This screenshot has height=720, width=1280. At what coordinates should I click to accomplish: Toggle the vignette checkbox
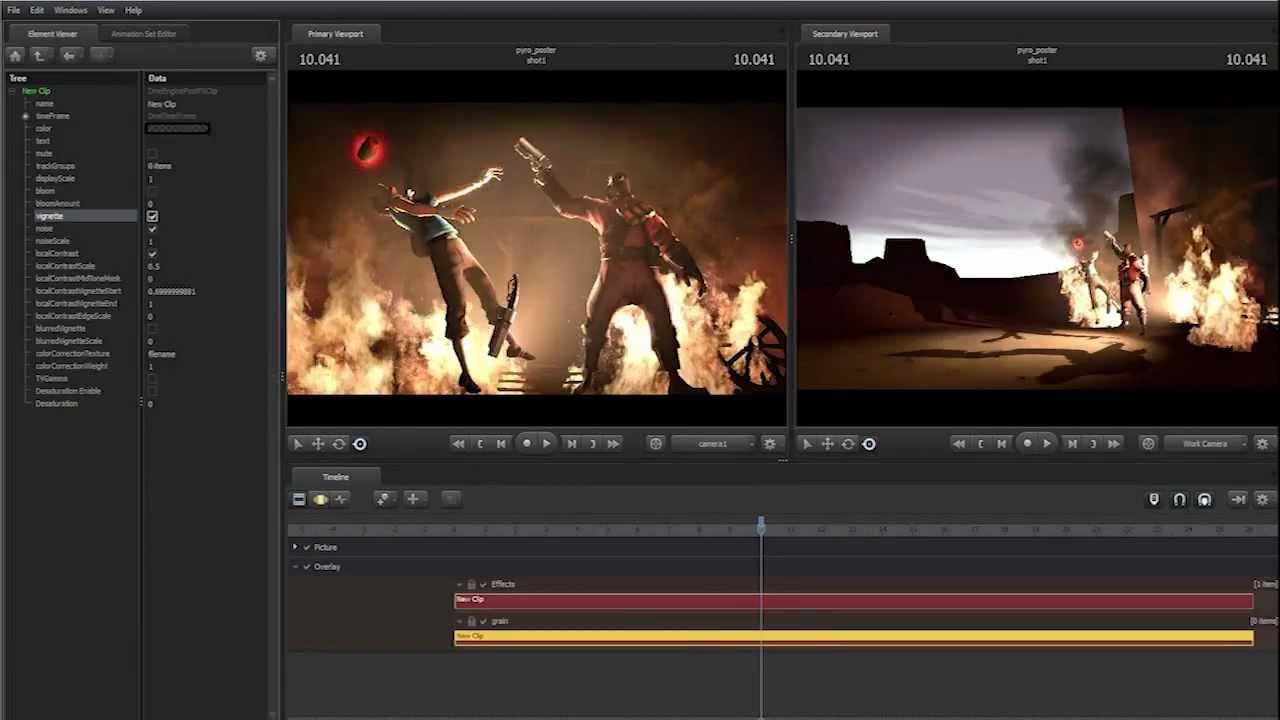pos(152,216)
